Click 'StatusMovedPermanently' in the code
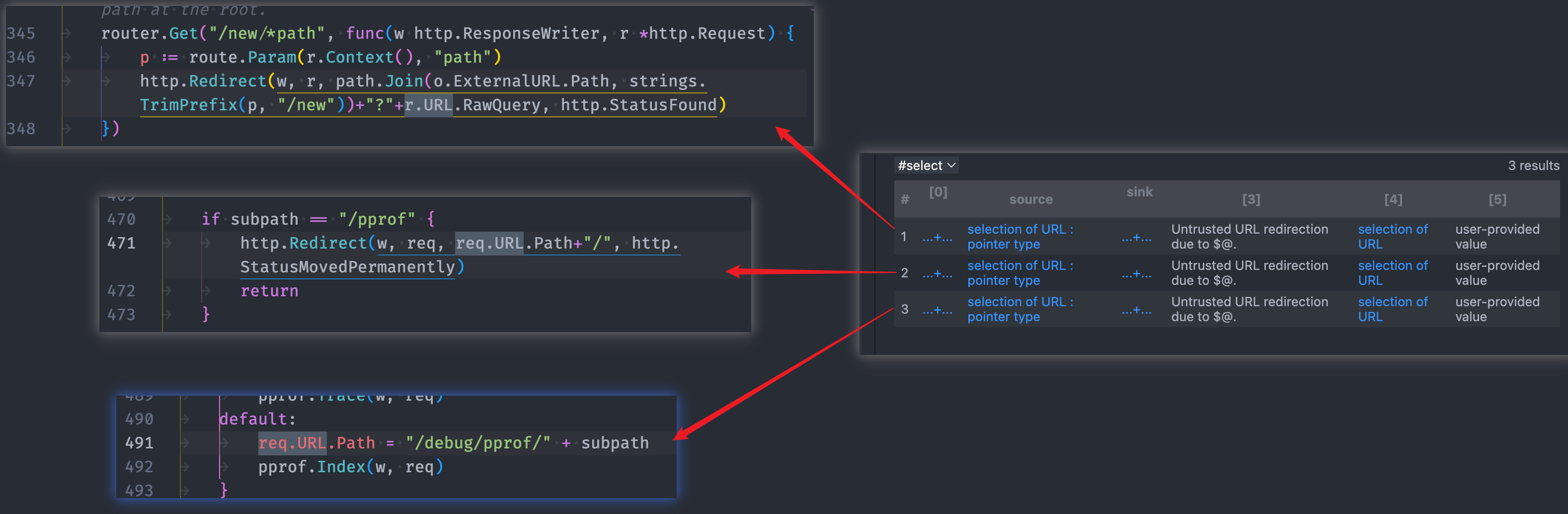This screenshot has width=1568, height=514. (x=348, y=267)
